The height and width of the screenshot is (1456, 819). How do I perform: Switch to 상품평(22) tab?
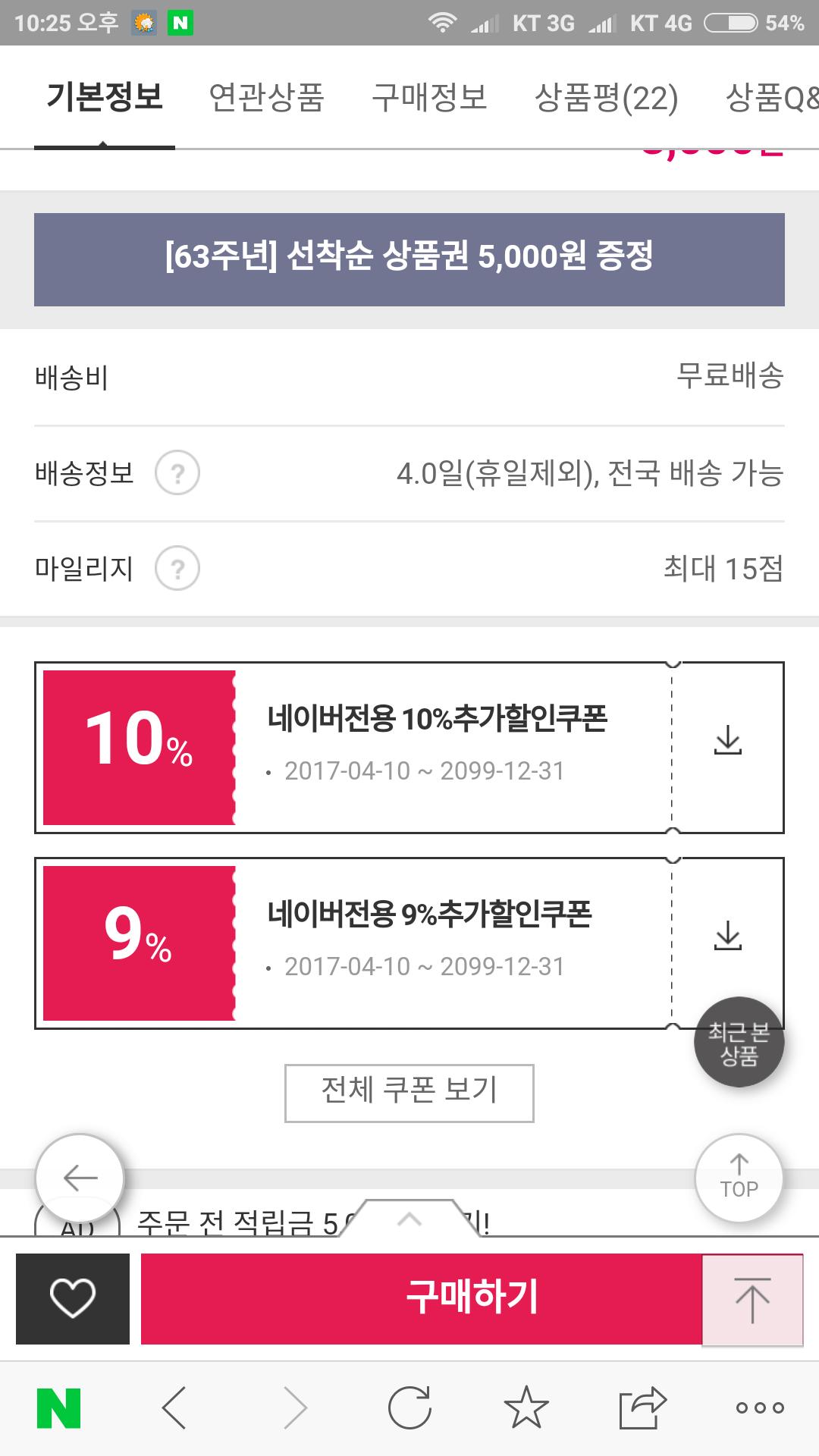[606, 98]
